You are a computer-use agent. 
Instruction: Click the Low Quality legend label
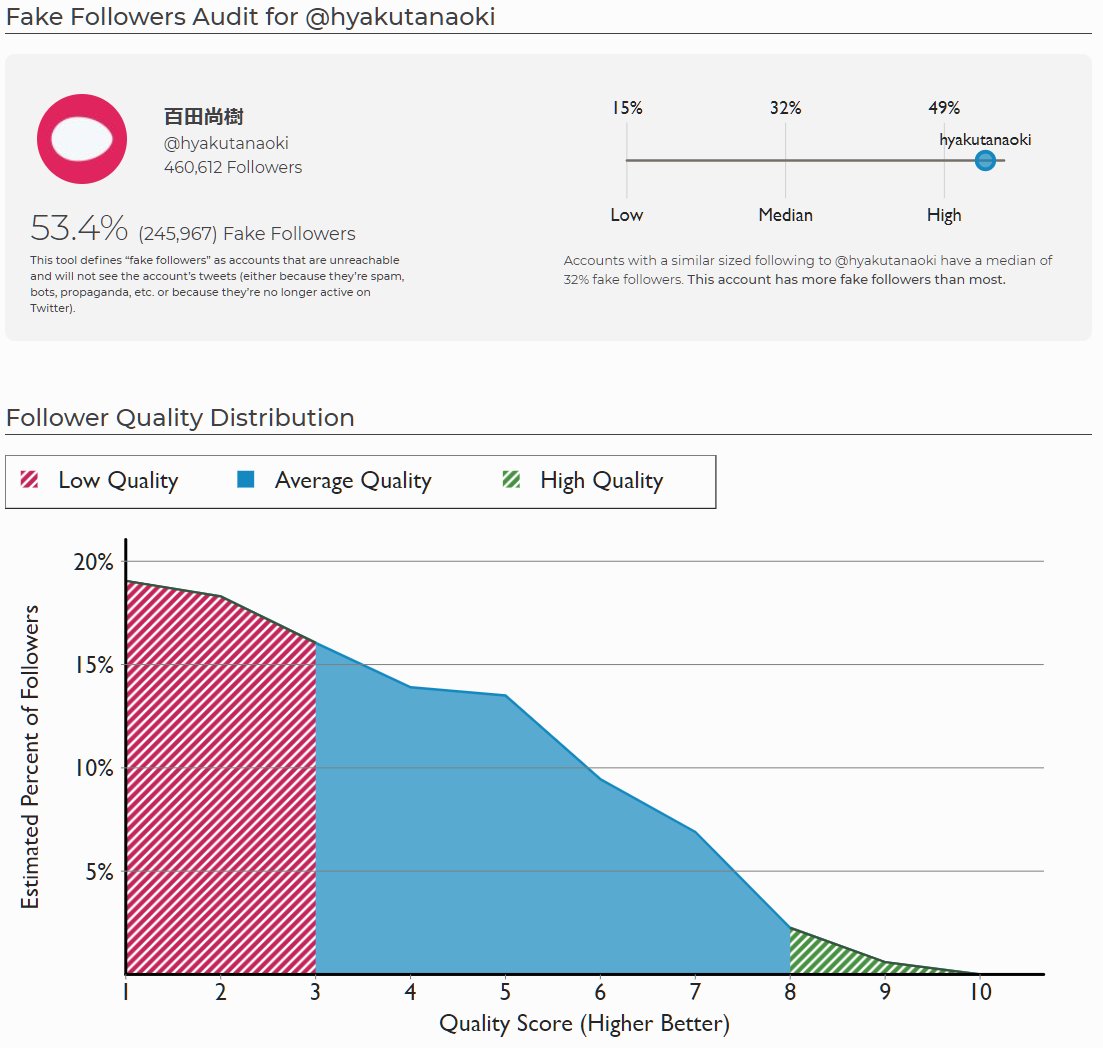118,480
